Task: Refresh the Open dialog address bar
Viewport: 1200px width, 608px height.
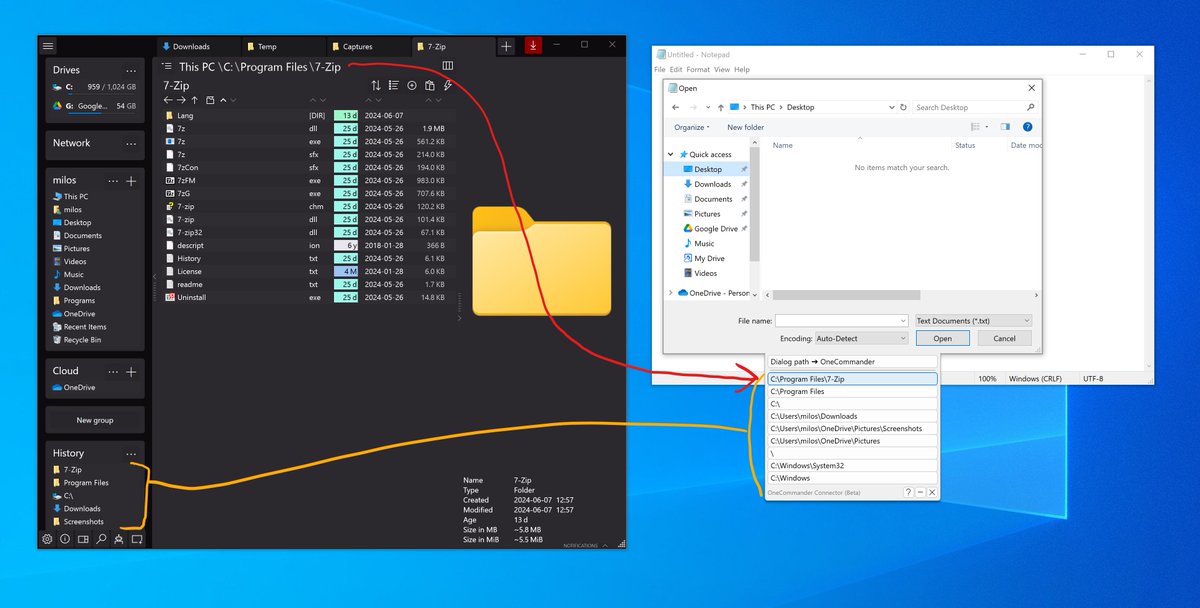Action: coord(903,107)
